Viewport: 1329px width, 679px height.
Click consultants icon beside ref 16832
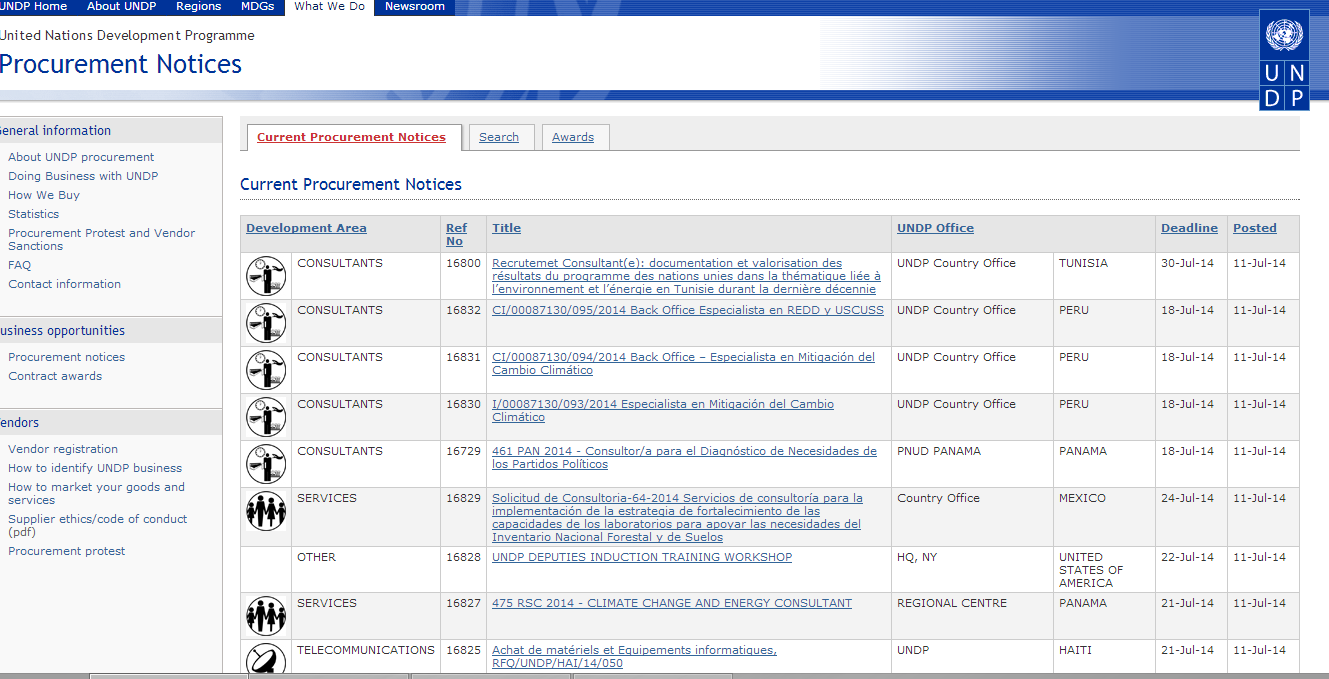point(266,323)
